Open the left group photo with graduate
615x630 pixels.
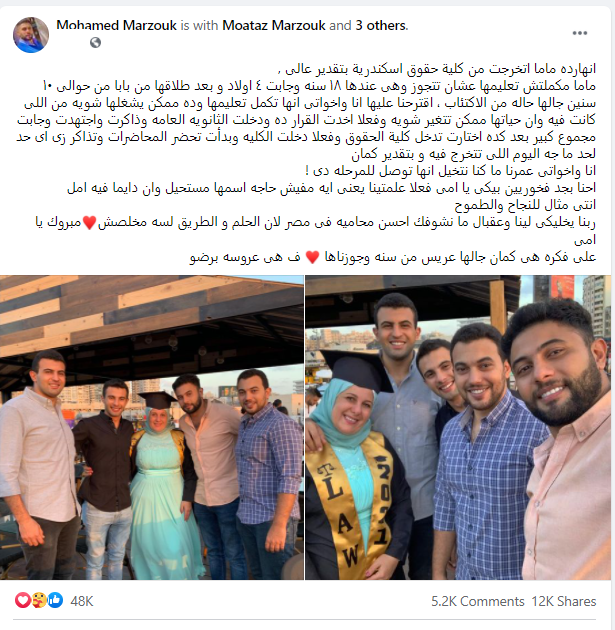pos(151,427)
